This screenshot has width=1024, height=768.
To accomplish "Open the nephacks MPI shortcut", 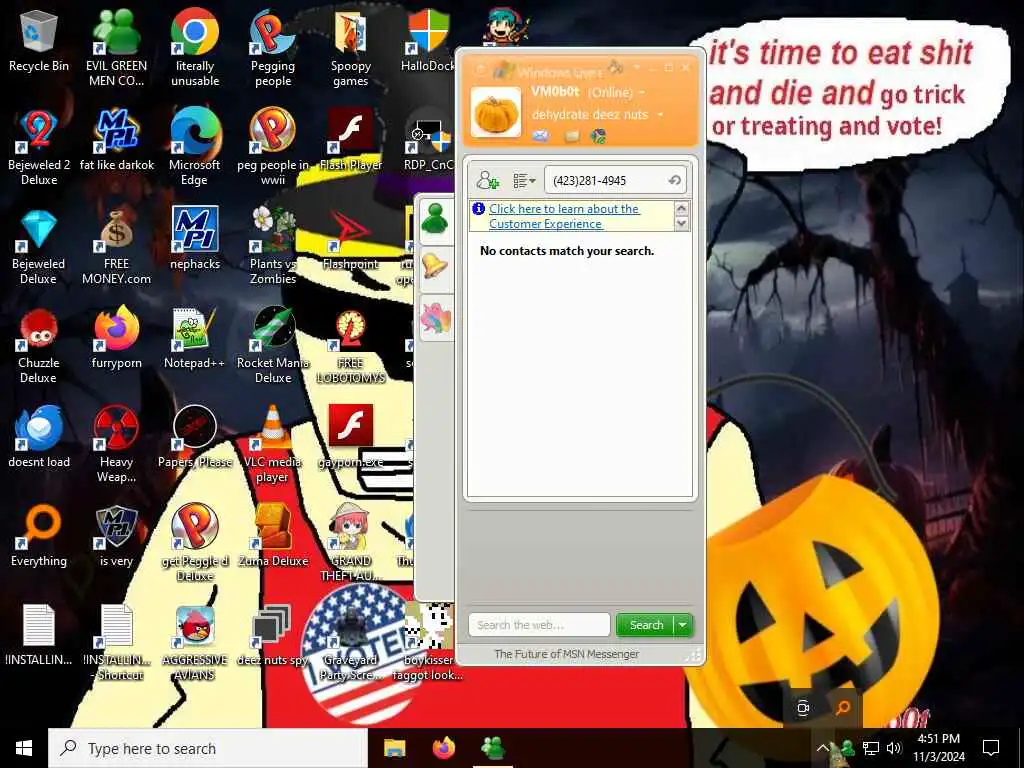I will (x=195, y=238).
